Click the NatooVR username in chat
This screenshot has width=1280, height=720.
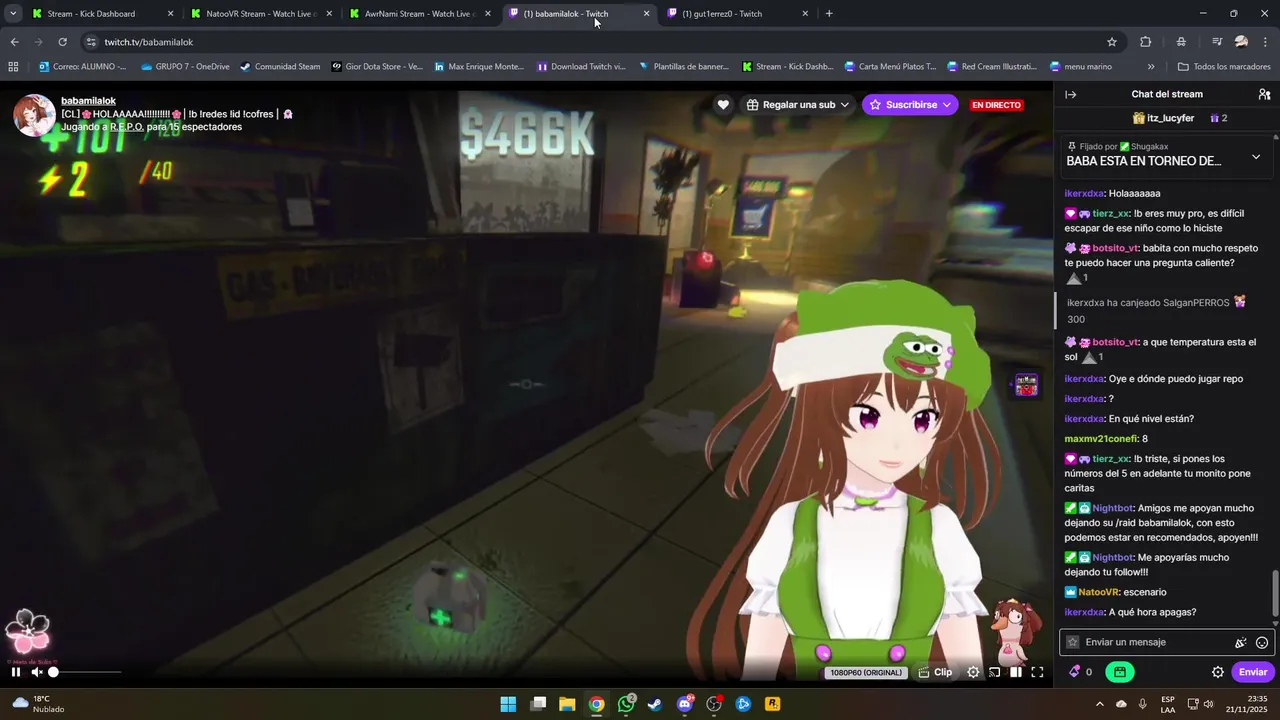[x=1098, y=592]
